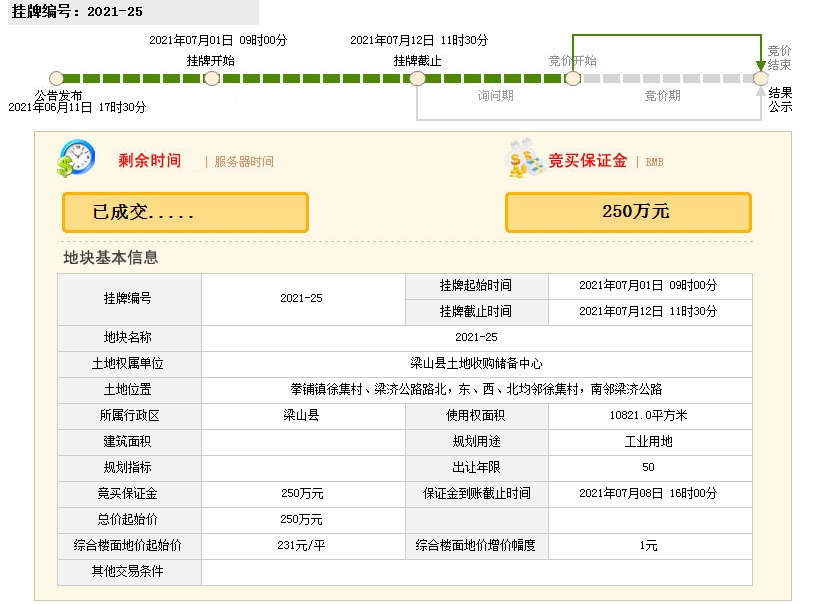Click the 综合楼面地价起始价 value 231元/平
The width and height of the screenshot is (821, 604).
[x=301, y=546]
